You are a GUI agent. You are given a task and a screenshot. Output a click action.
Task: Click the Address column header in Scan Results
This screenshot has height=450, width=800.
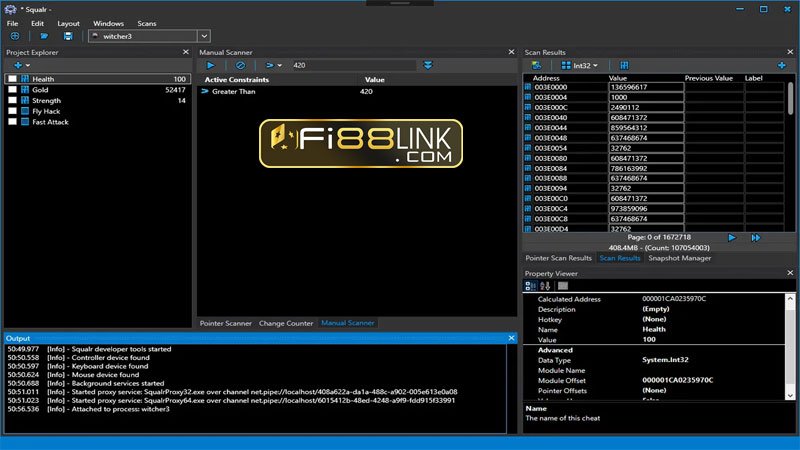coord(546,78)
